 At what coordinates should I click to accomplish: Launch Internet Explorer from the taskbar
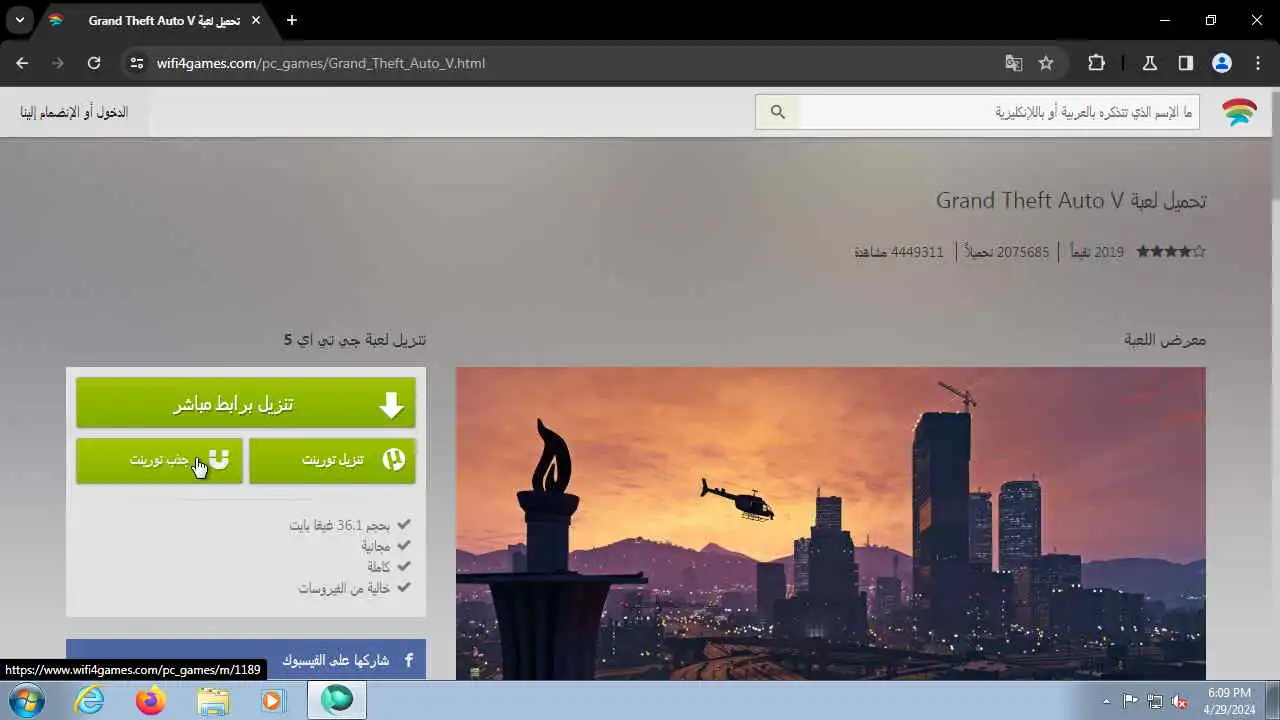coord(90,700)
